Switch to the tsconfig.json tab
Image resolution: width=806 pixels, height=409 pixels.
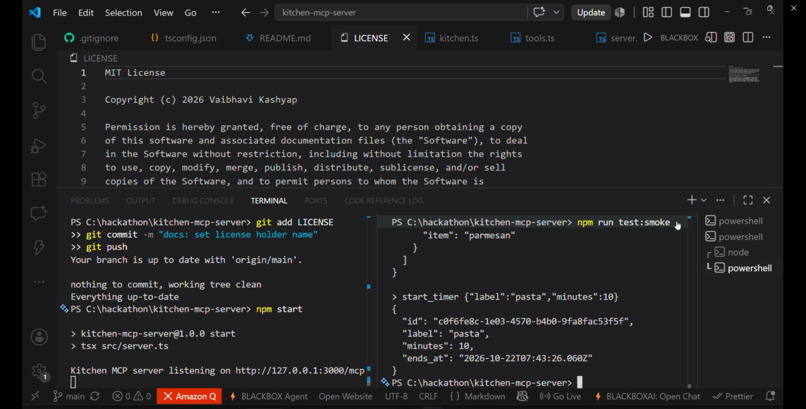[x=184, y=38]
